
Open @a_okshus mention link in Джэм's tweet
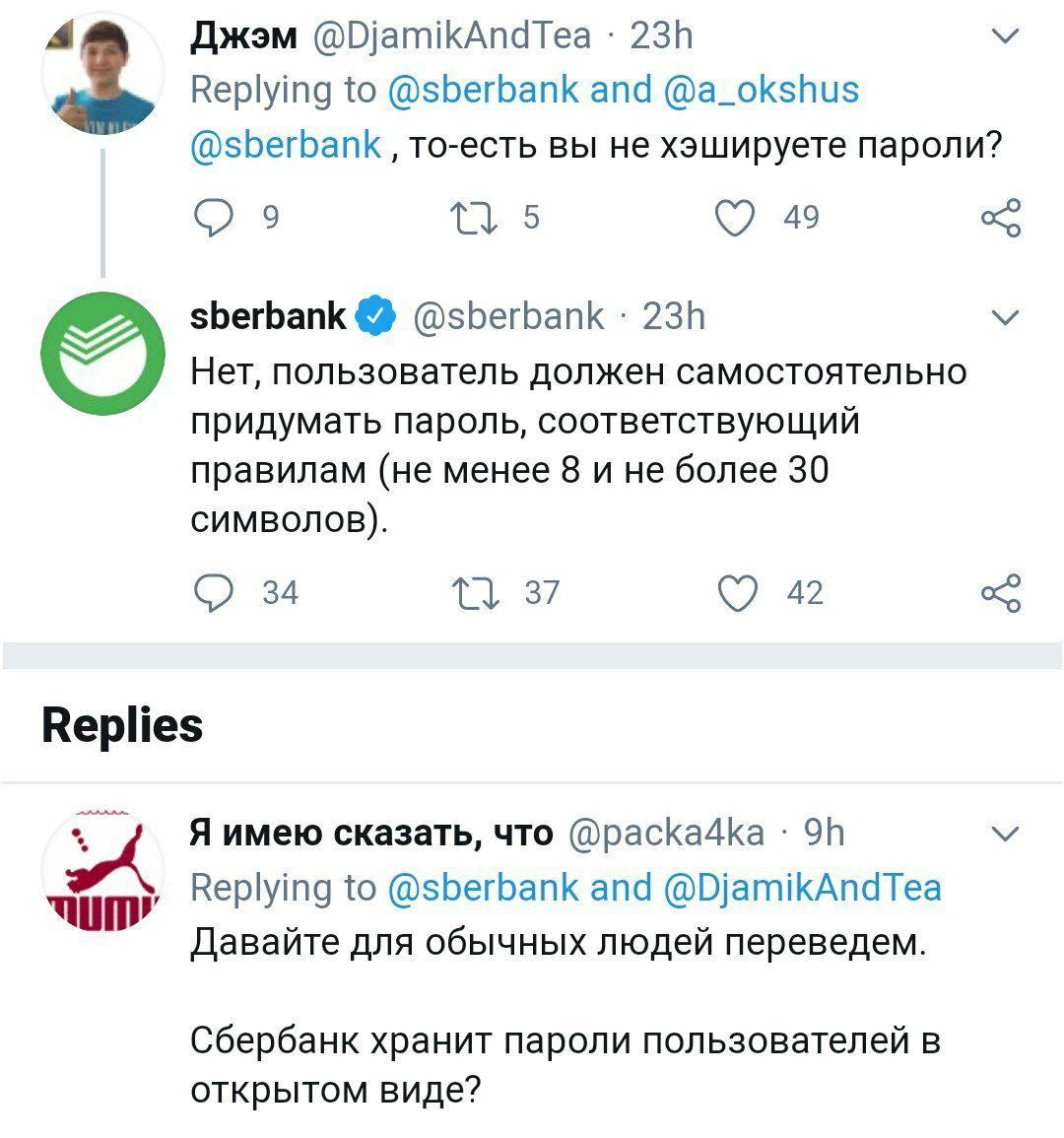tap(763, 90)
